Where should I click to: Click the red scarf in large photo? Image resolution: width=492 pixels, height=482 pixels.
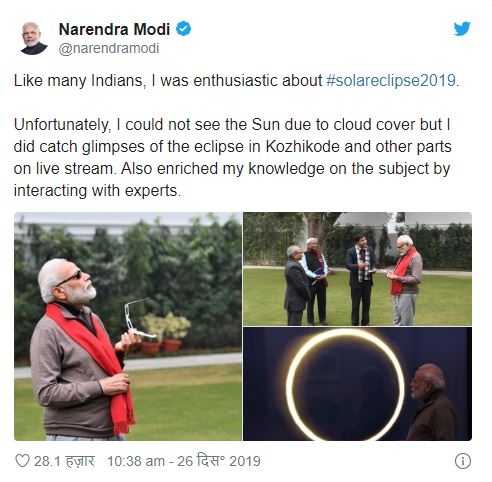point(95,363)
